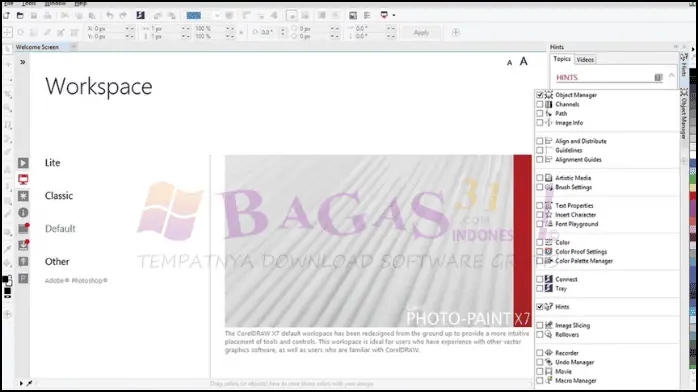Toggle the Color Palette Manager checkbox

click(x=540, y=261)
